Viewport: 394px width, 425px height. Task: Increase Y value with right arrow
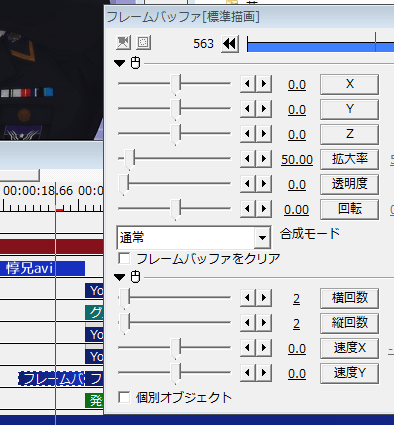pos(264,109)
